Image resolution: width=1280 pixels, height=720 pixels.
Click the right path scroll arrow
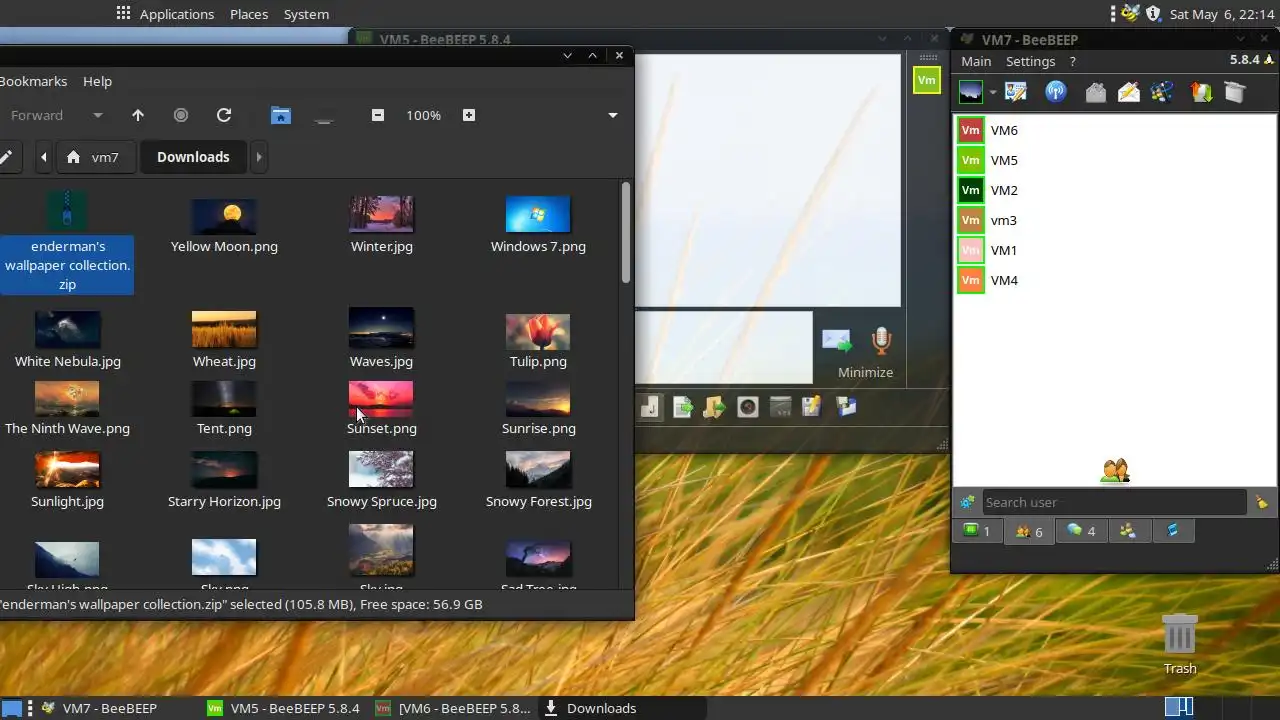point(259,157)
